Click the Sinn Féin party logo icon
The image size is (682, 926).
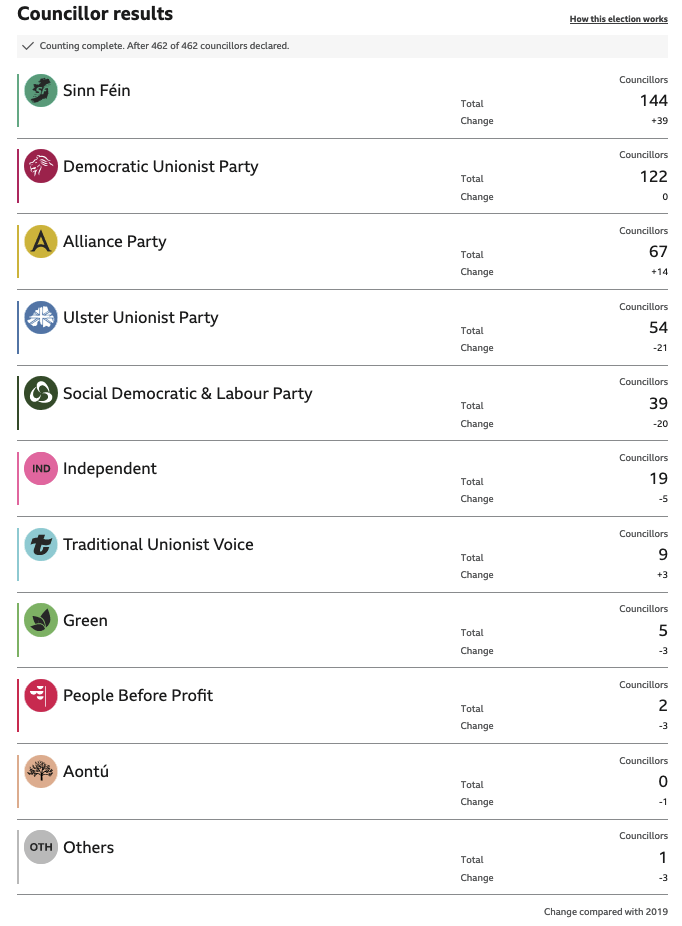pyautogui.click(x=41, y=91)
